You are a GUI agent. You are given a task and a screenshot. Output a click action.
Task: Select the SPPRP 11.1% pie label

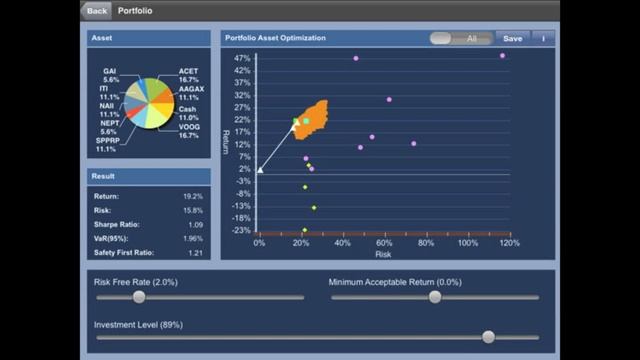(107, 145)
